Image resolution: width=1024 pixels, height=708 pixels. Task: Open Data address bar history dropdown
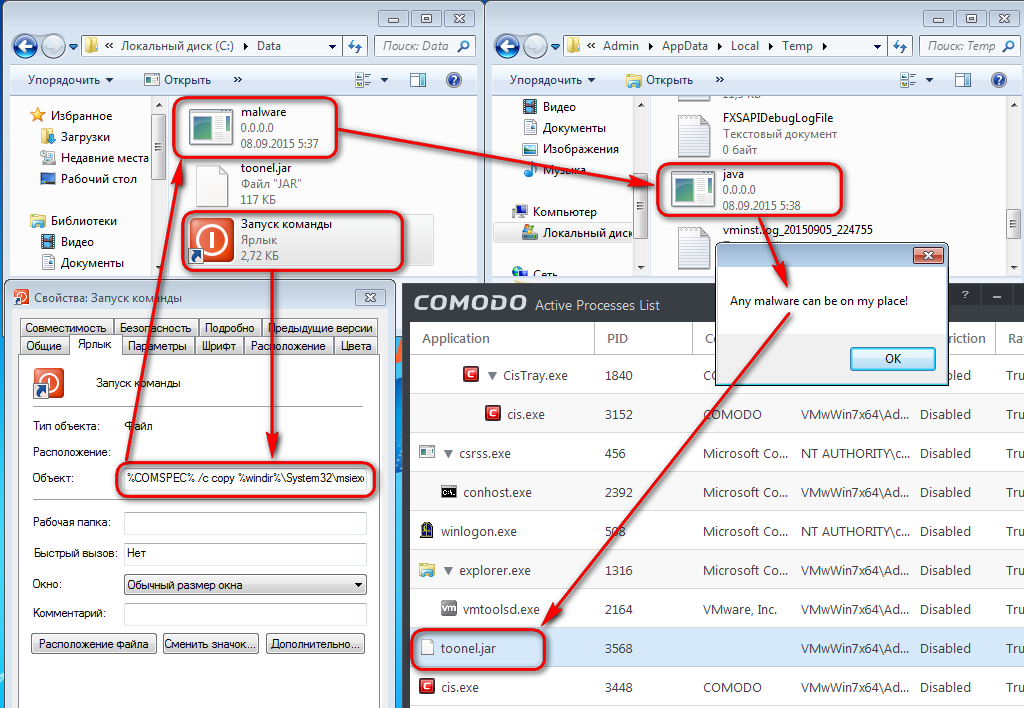pos(332,46)
